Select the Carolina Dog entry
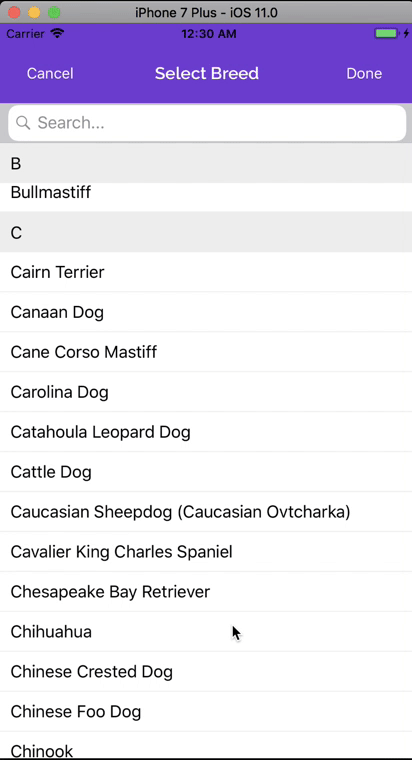412x760 pixels. point(206,392)
